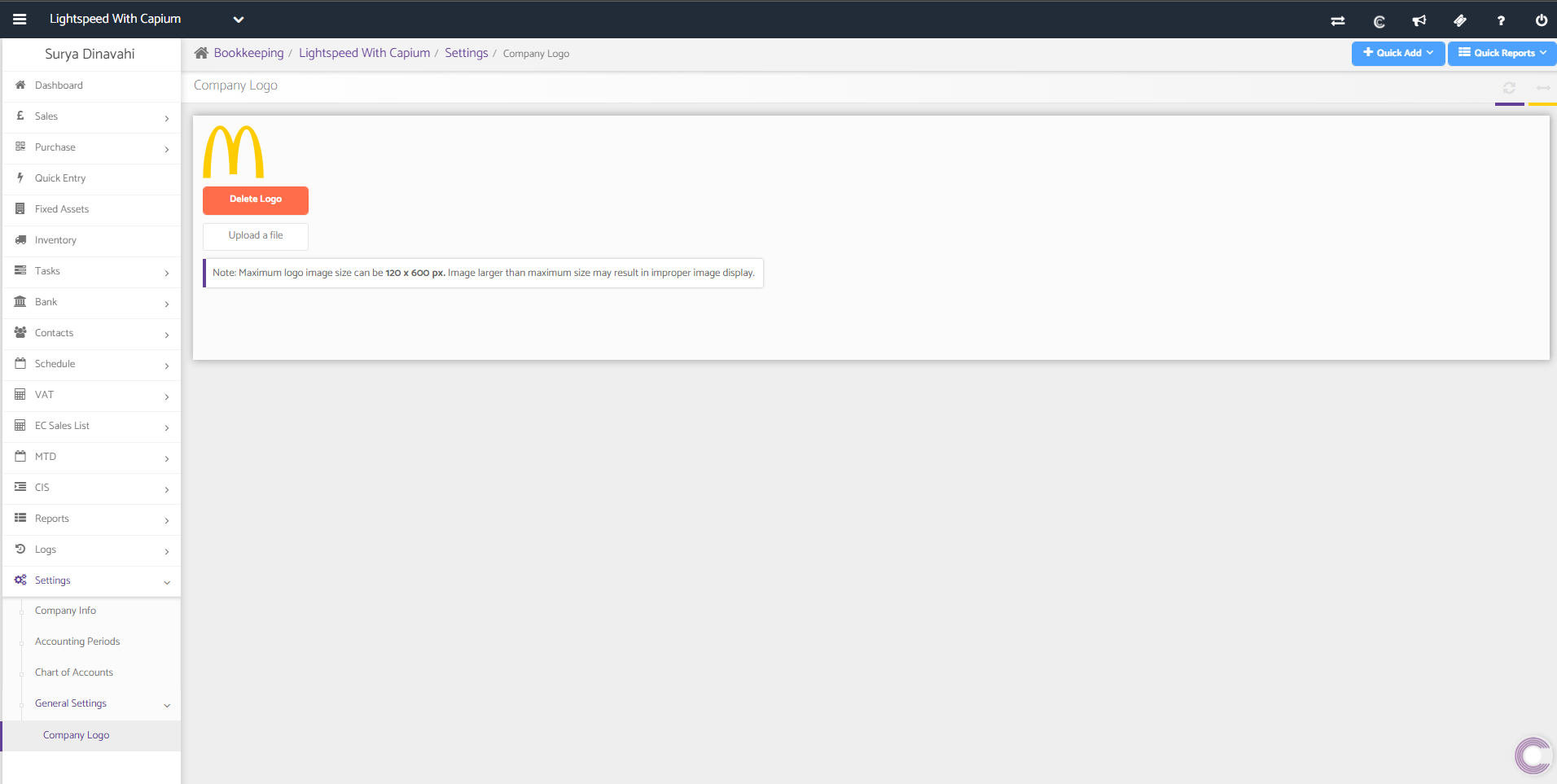Open the company selector dropdown chevron
This screenshot has width=1557, height=784.
click(x=239, y=20)
